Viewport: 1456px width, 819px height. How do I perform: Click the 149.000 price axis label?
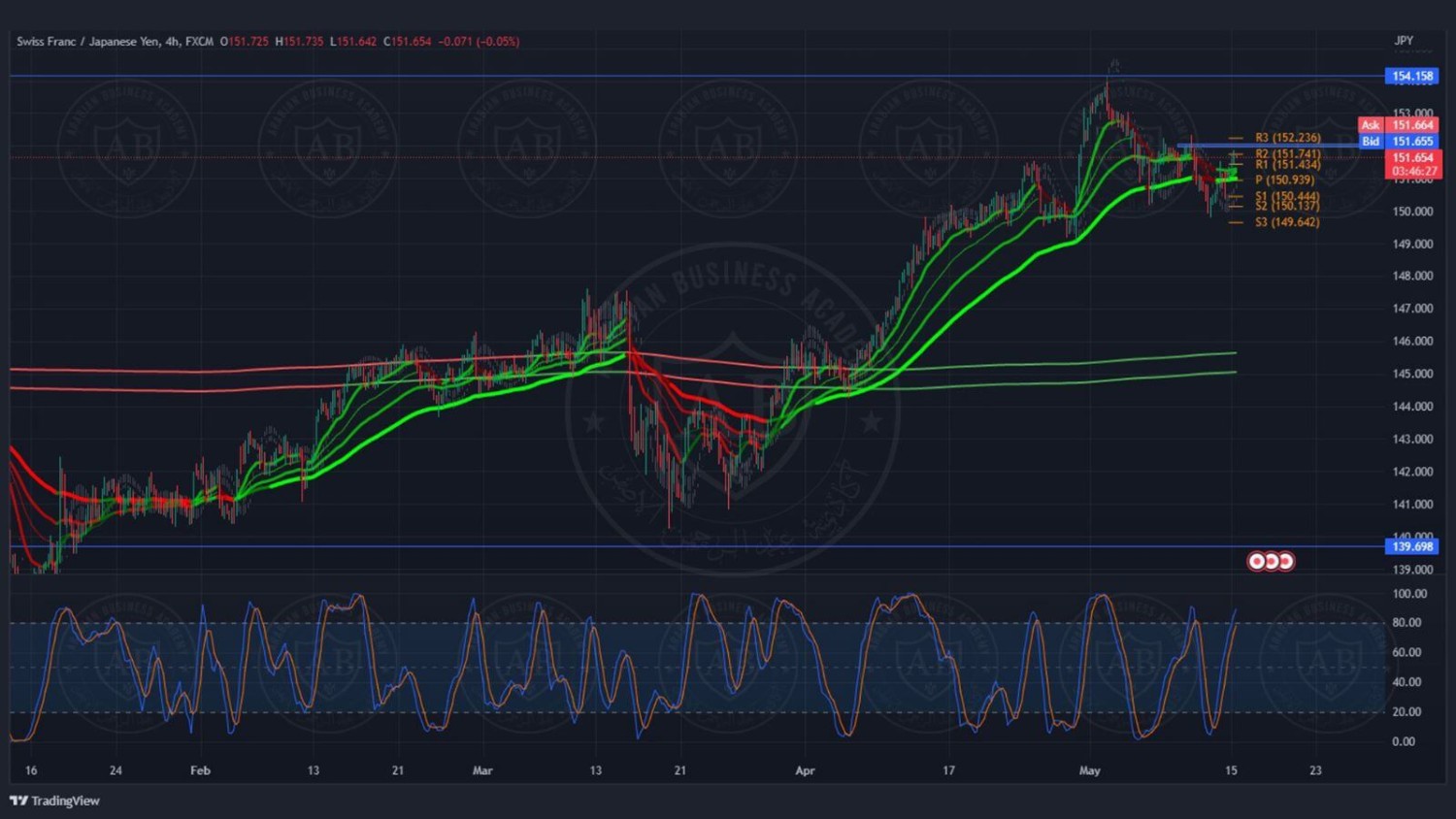coord(1412,244)
